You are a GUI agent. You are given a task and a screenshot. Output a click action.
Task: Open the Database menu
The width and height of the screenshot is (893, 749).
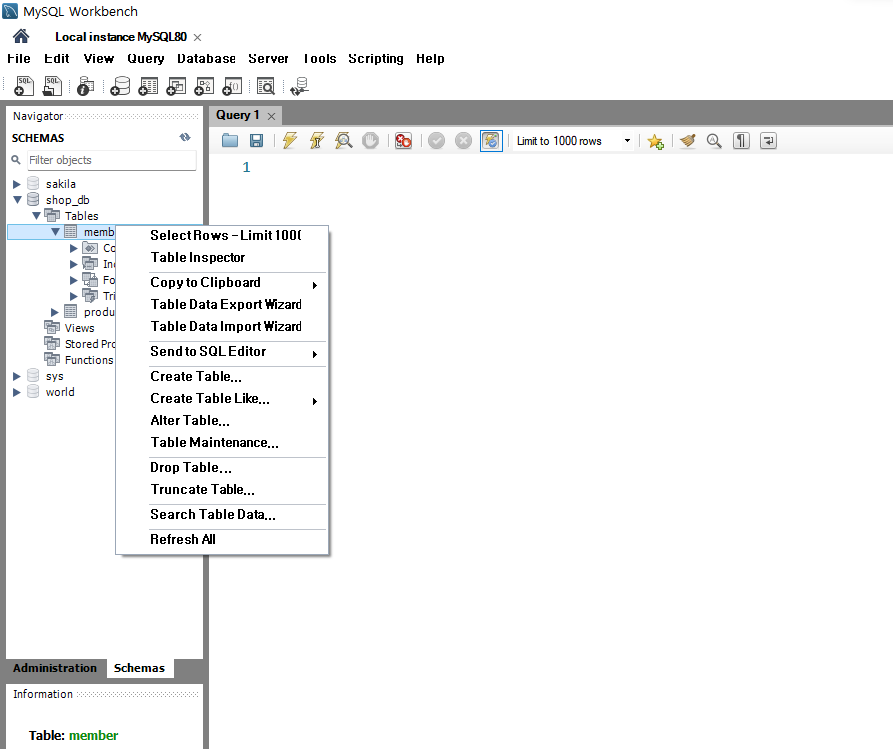click(206, 59)
